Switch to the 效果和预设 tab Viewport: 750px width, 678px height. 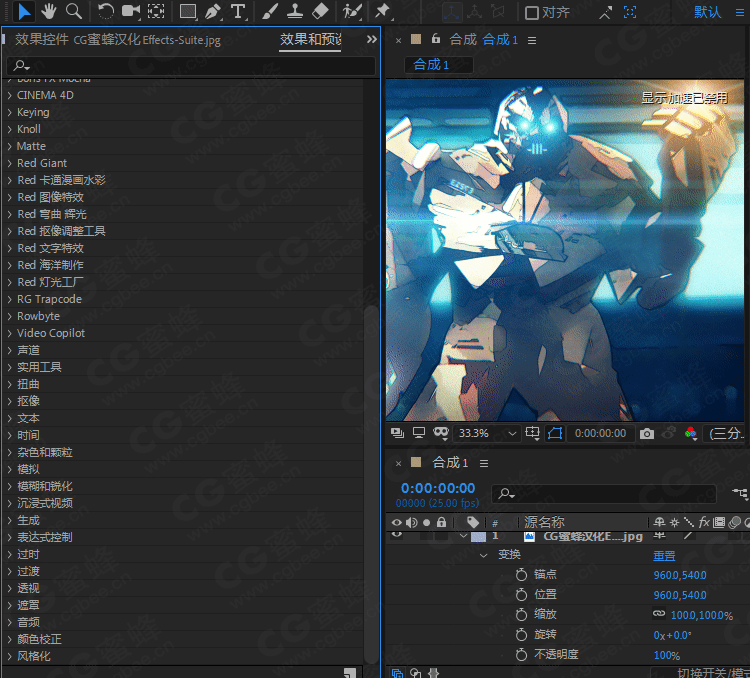pos(310,39)
